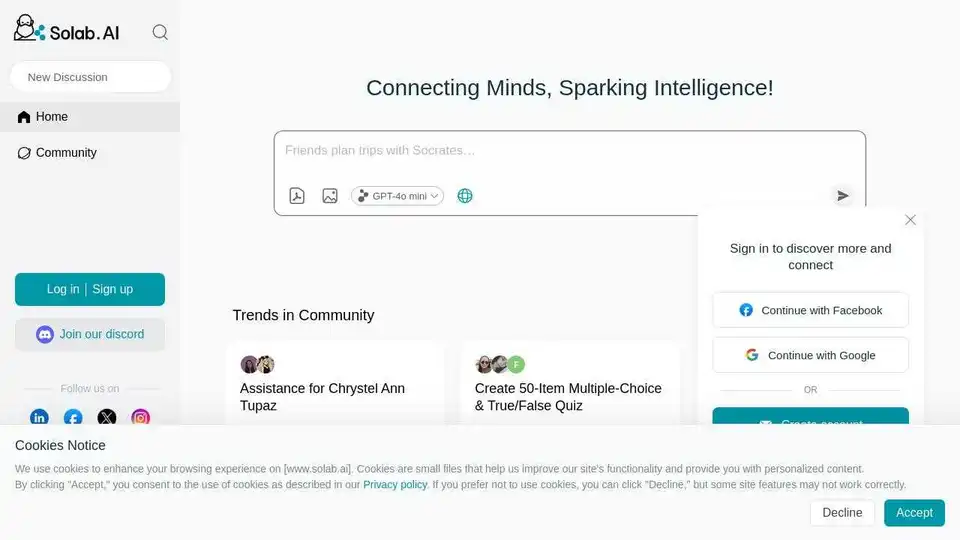960x540 pixels.
Task: Open the Privacy policy link
Action: pos(395,484)
